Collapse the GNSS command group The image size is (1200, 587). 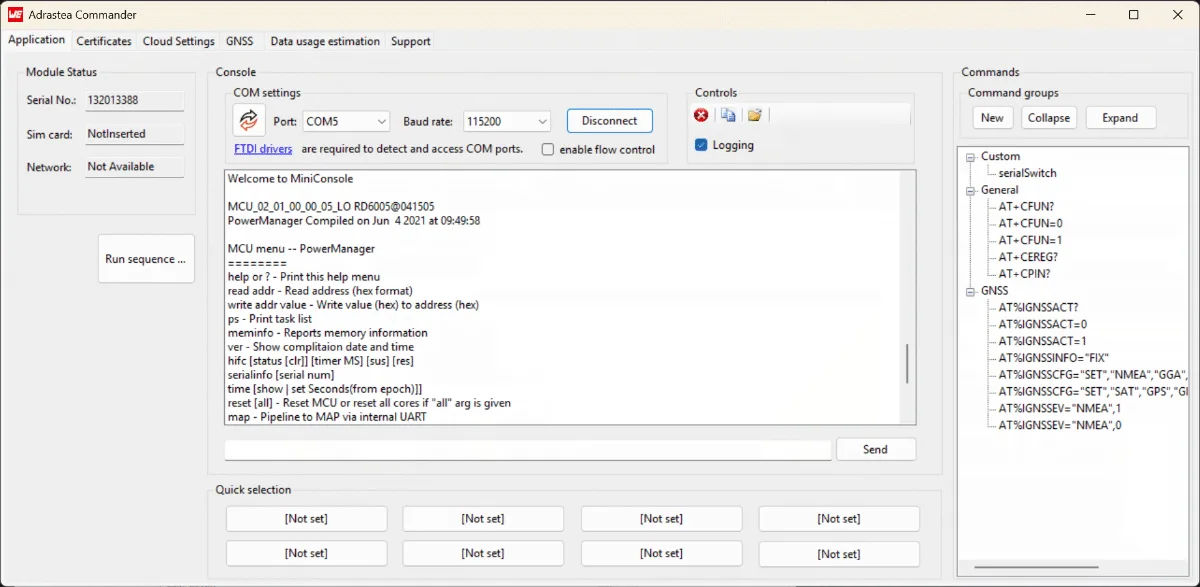[969, 291]
